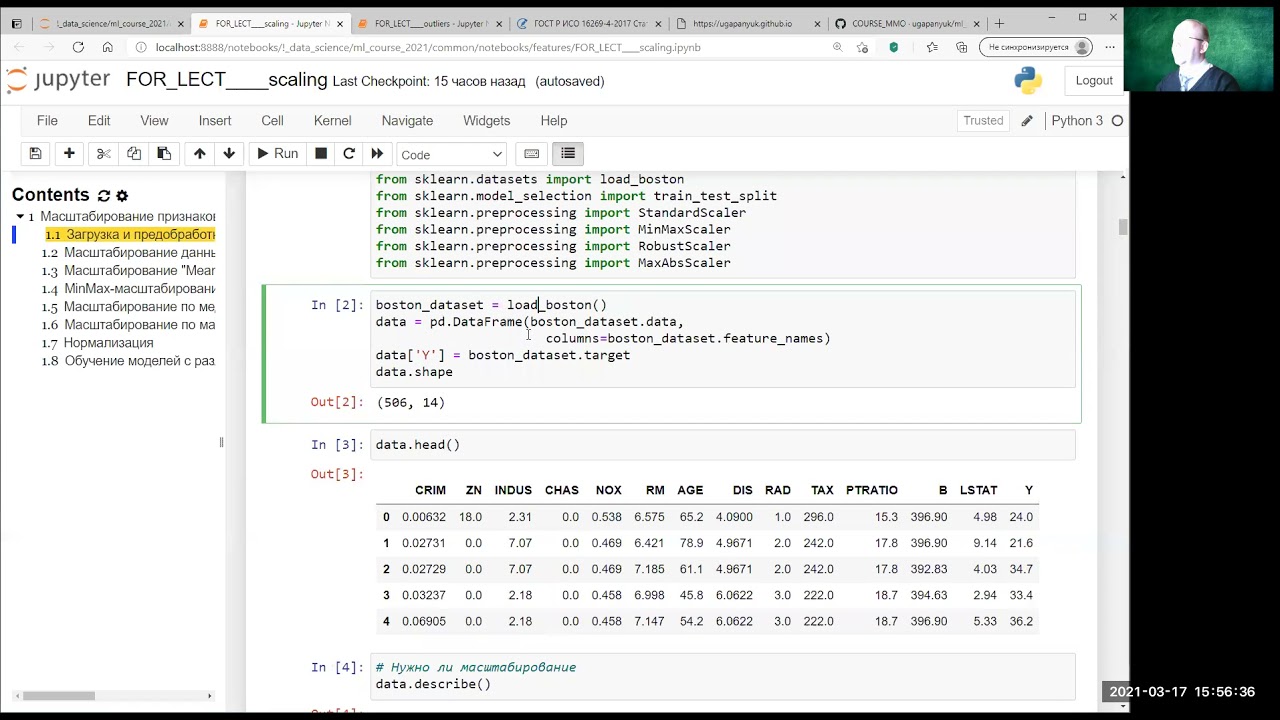Reload the page in the browser
The width and height of the screenshot is (1280, 720).
pos(78,47)
